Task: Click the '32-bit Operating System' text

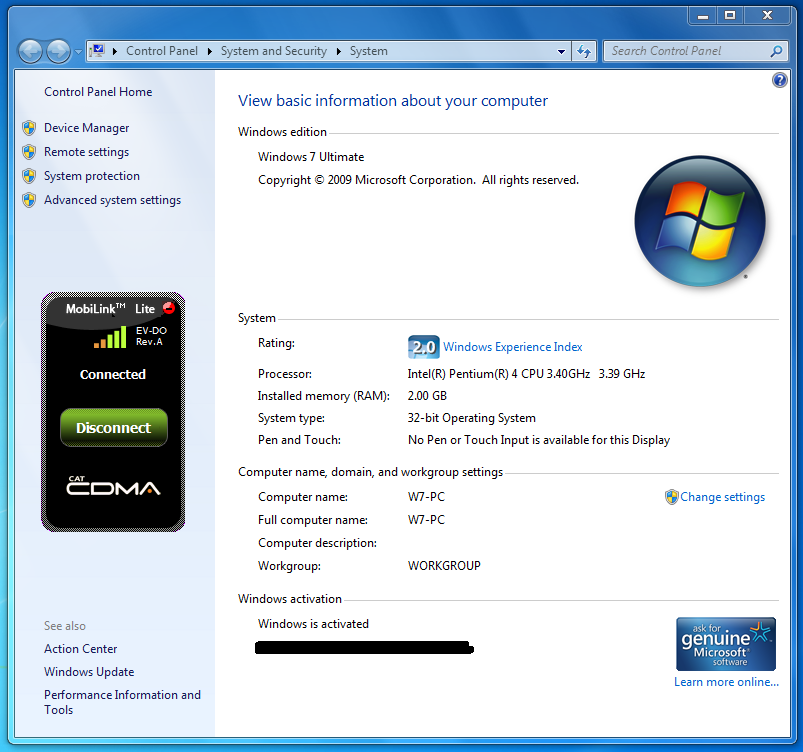Action: click(x=472, y=418)
